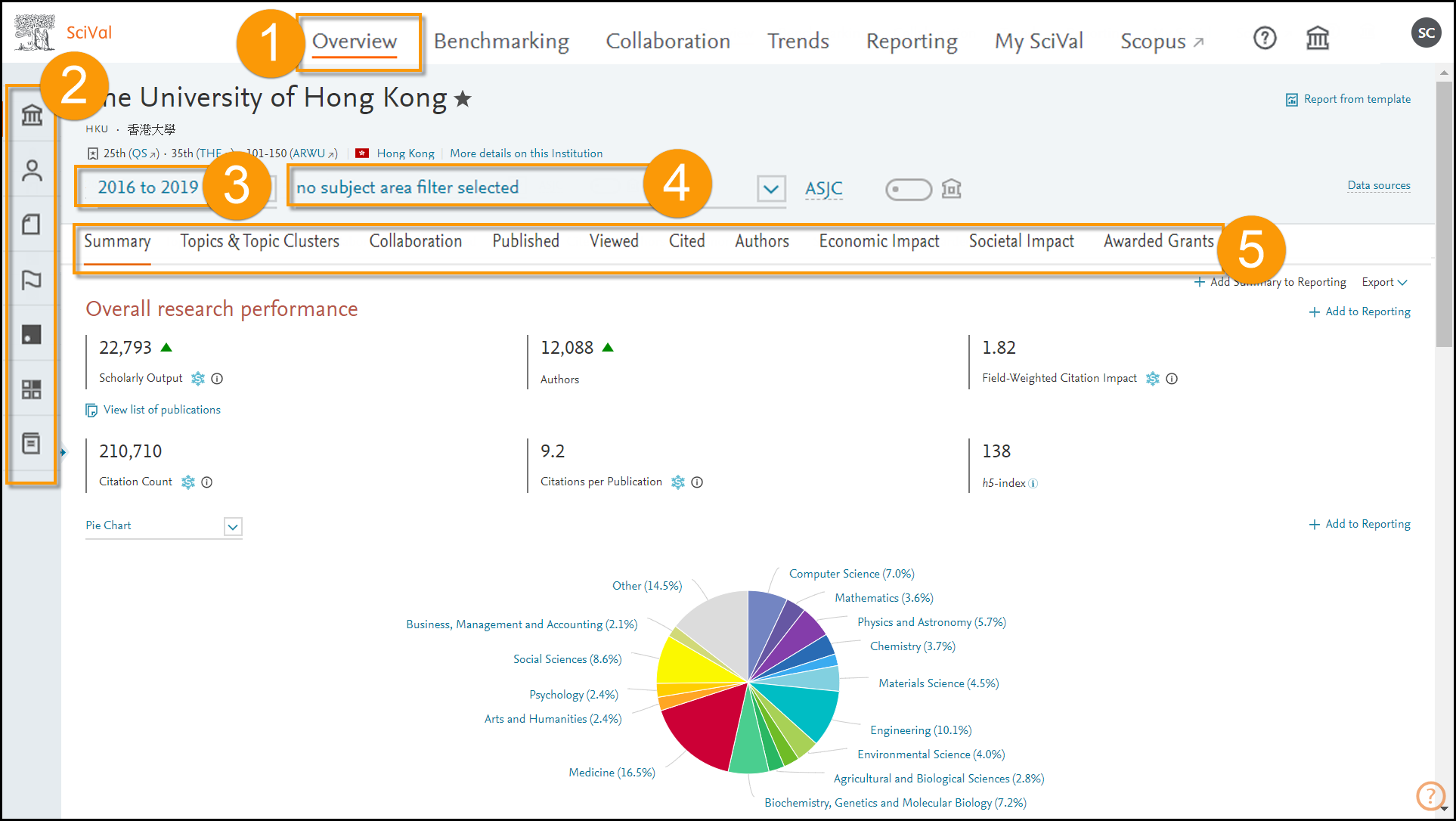
Task: Go to My SciVal top navigation tab
Action: (1039, 42)
